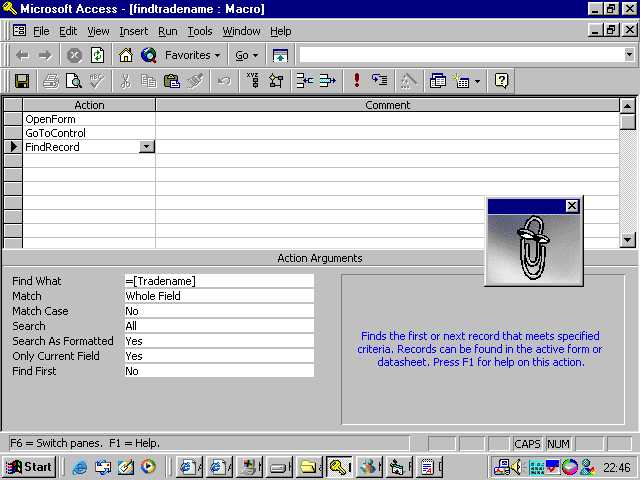Click the scroll up arrow of the action grid

(627, 106)
